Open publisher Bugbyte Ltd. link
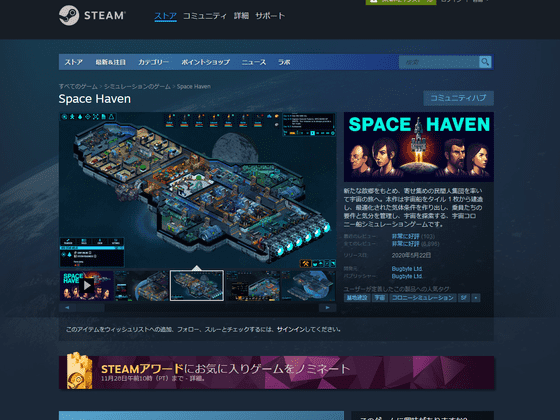This screenshot has width=560, height=420. pyautogui.click(x=407, y=276)
